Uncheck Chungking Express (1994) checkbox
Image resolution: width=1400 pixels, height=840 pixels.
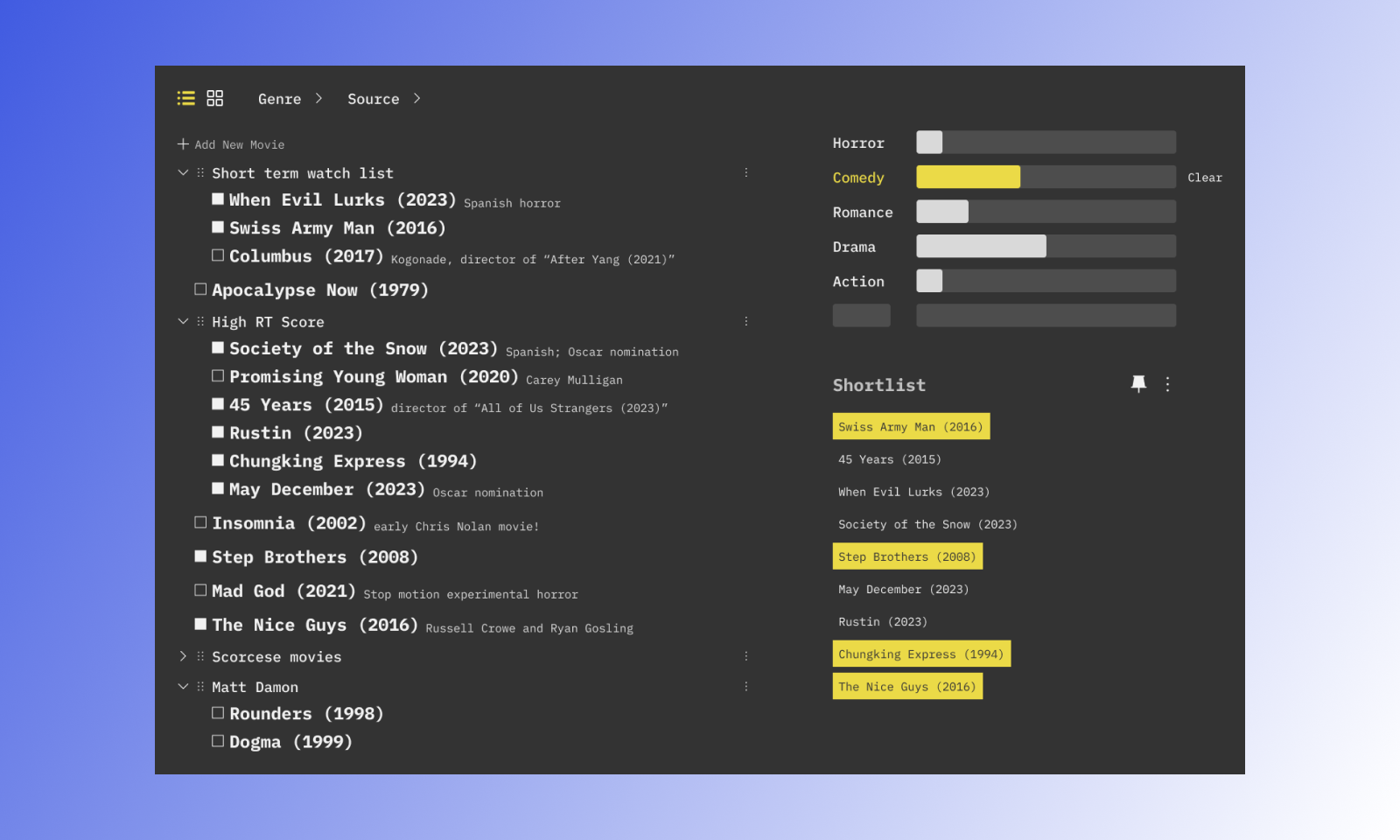218,459
